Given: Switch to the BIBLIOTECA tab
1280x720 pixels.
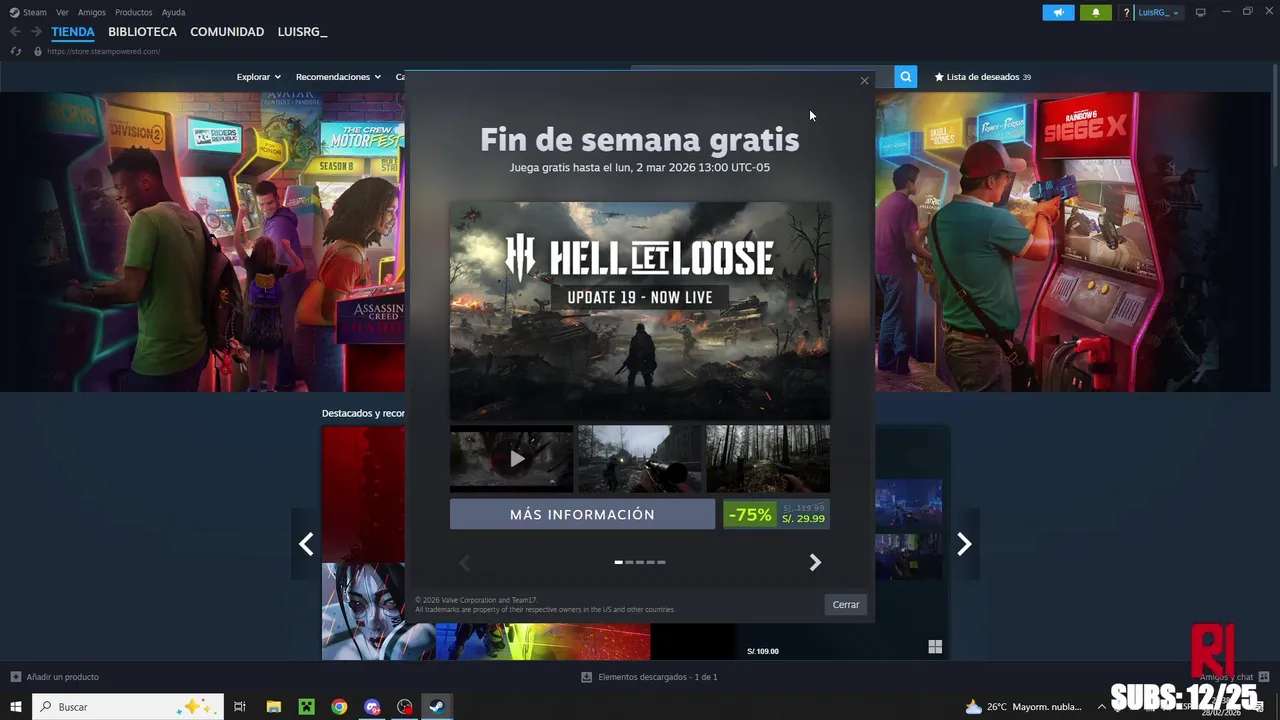Looking at the screenshot, I should (x=142, y=32).
